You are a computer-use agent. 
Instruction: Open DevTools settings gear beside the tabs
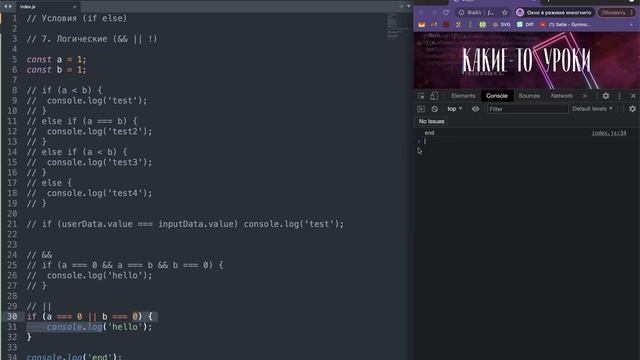coord(606,96)
